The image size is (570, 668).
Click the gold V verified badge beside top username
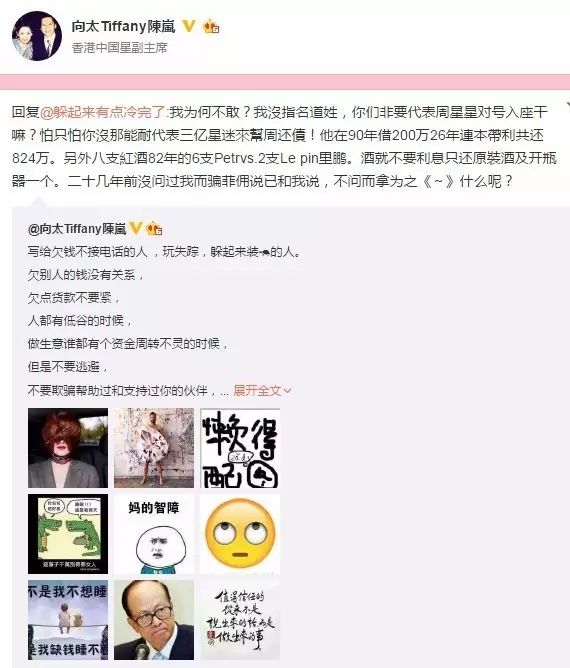pos(189,26)
